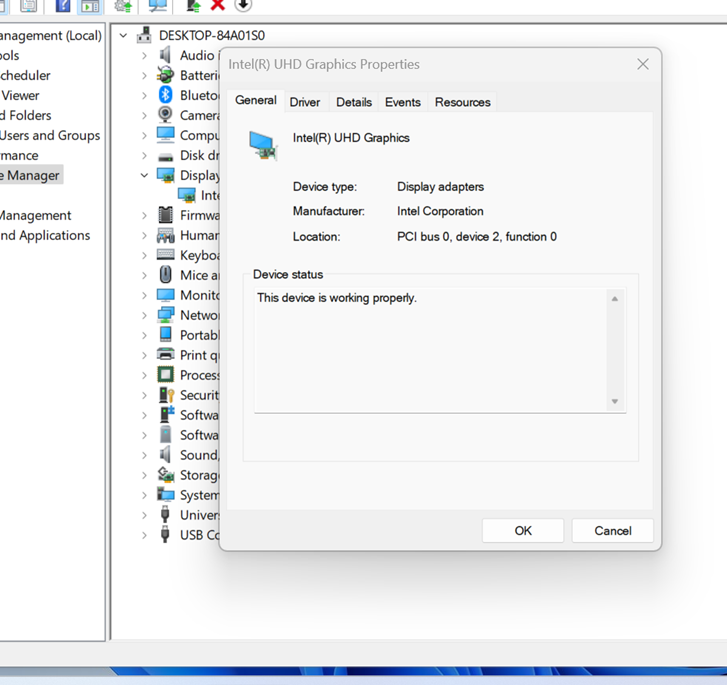Click the scan for hardware changes monitor icon
Viewport: 727px width, 685px height.
(157, 6)
